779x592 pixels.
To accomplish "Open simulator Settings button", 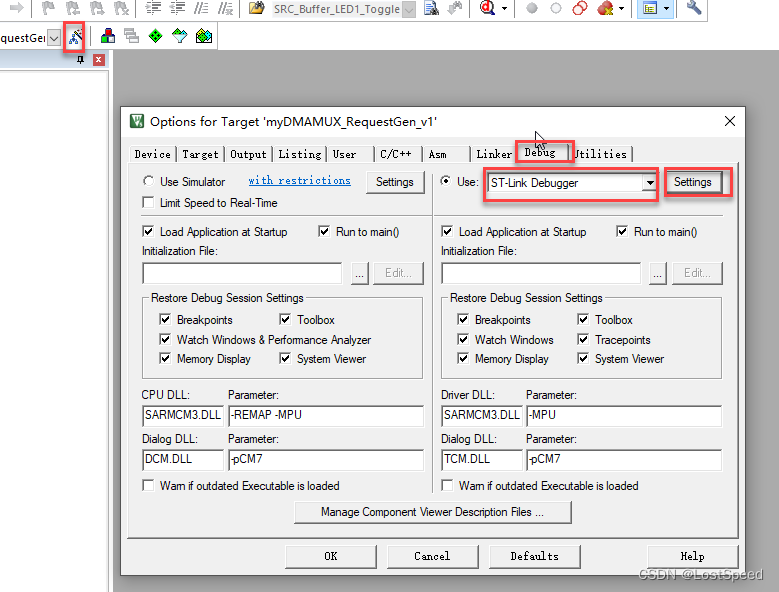I will (x=395, y=182).
